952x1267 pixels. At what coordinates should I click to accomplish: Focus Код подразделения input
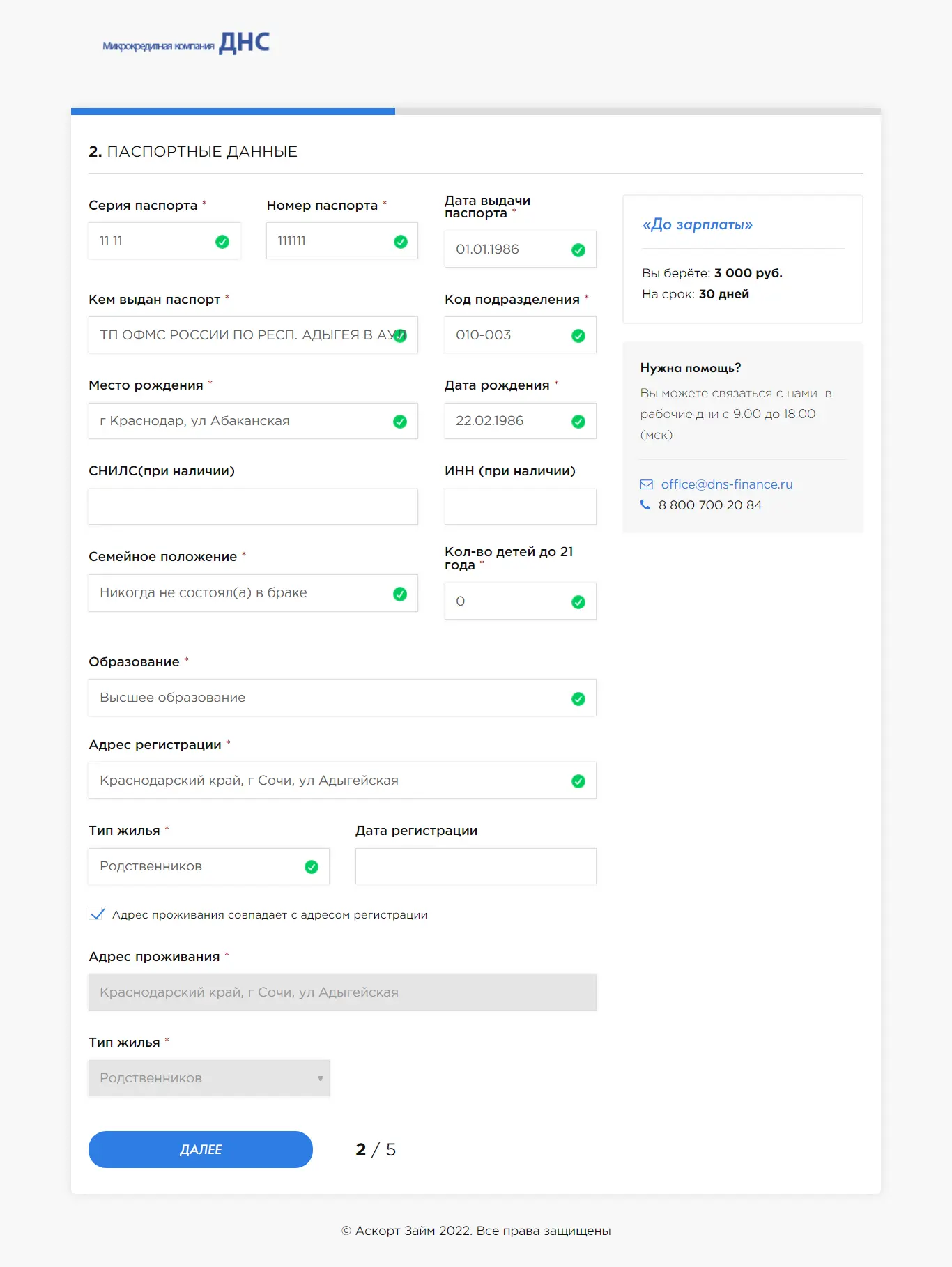(521, 335)
